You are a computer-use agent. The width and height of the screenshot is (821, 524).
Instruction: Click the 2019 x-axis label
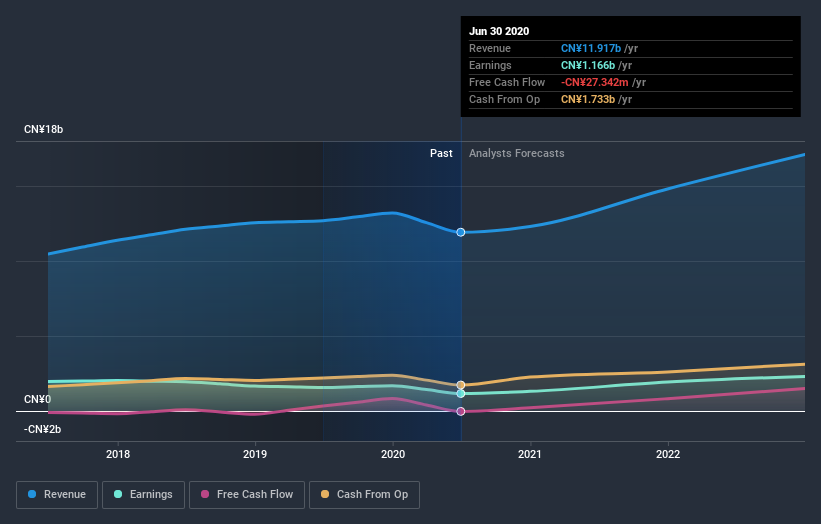tap(255, 454)
